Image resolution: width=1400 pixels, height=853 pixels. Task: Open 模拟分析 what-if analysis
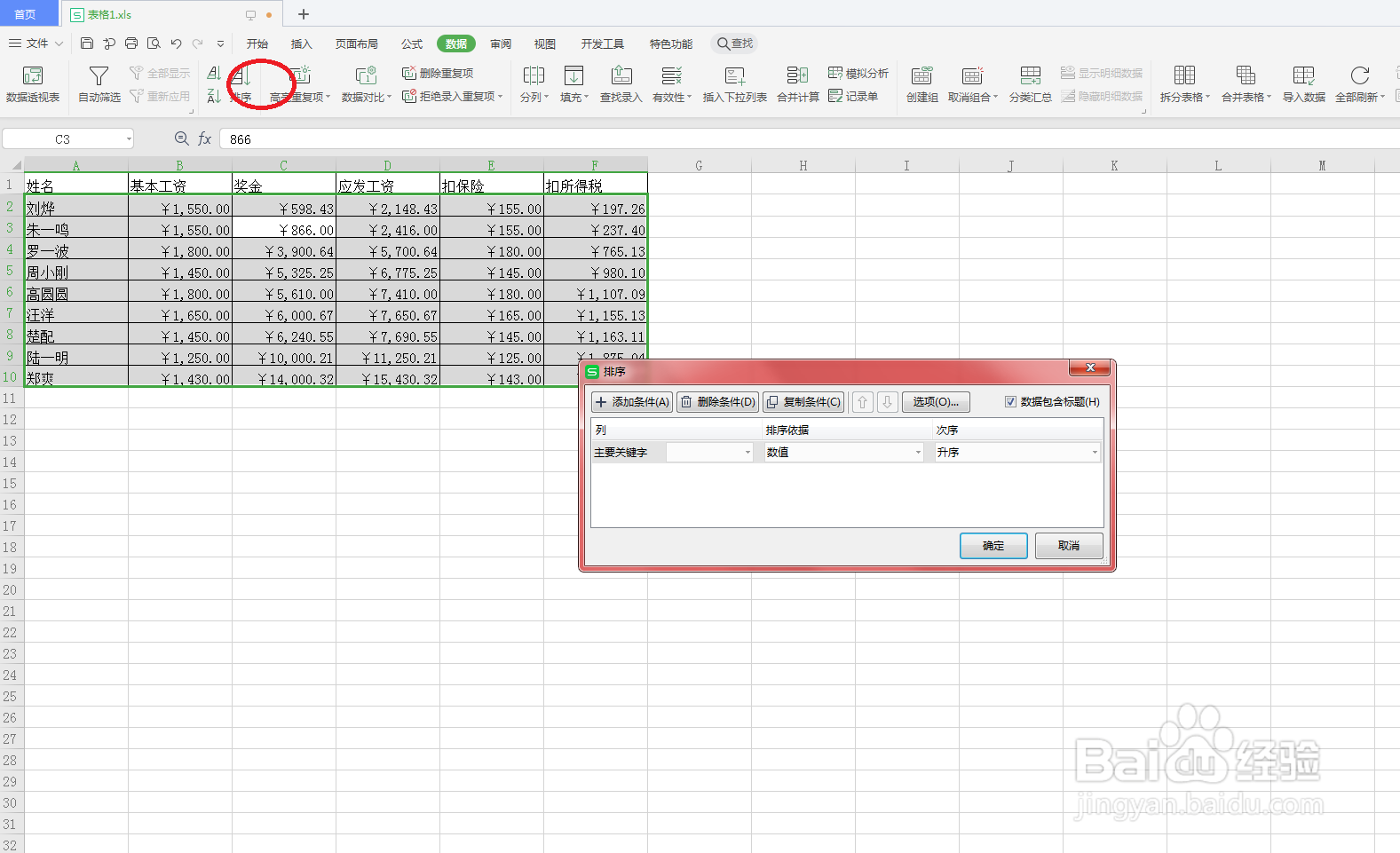click(x=858, y=74)
